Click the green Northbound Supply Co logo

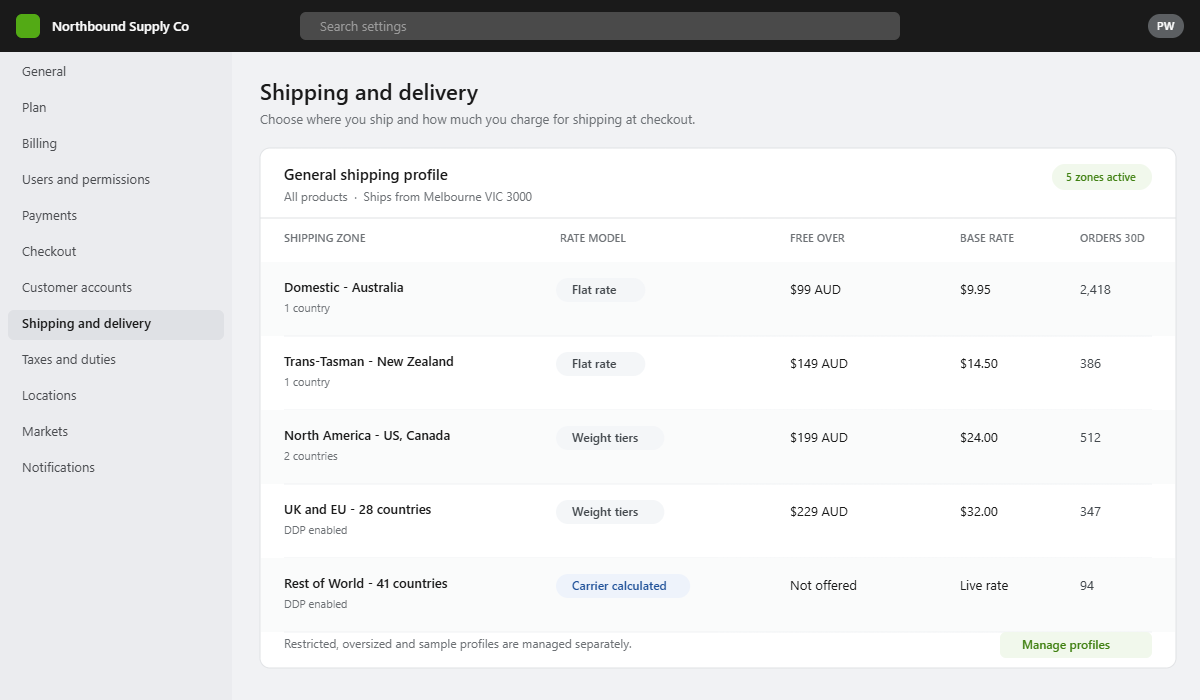(x=28, y=26)
